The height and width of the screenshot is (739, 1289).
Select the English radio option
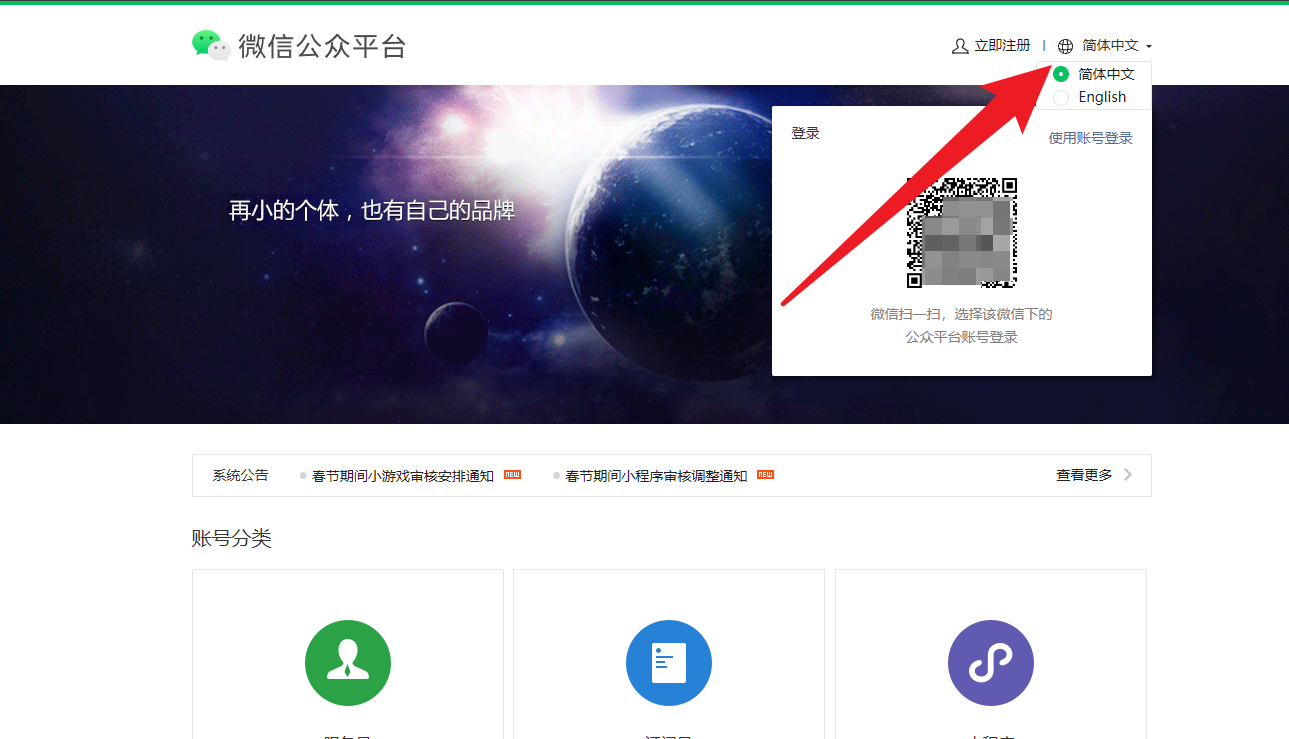point(1061,97)
